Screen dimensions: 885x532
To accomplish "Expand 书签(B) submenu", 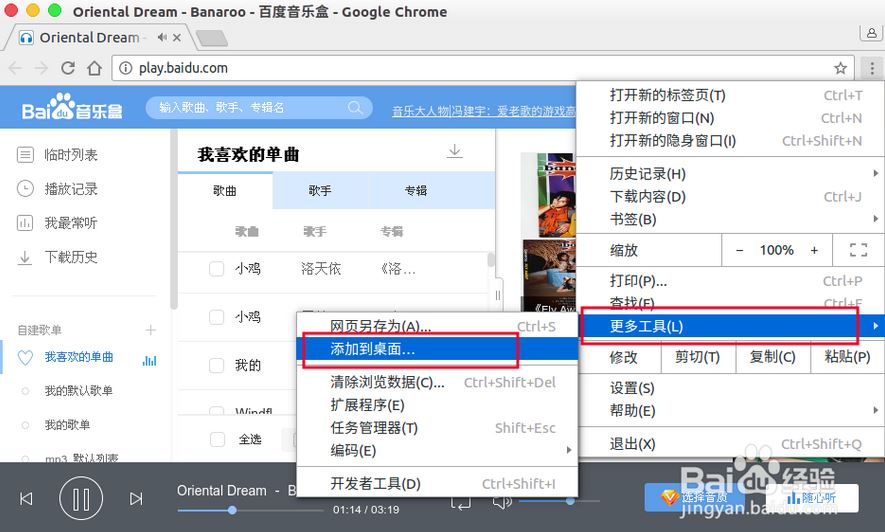I will tap(729, 219).
